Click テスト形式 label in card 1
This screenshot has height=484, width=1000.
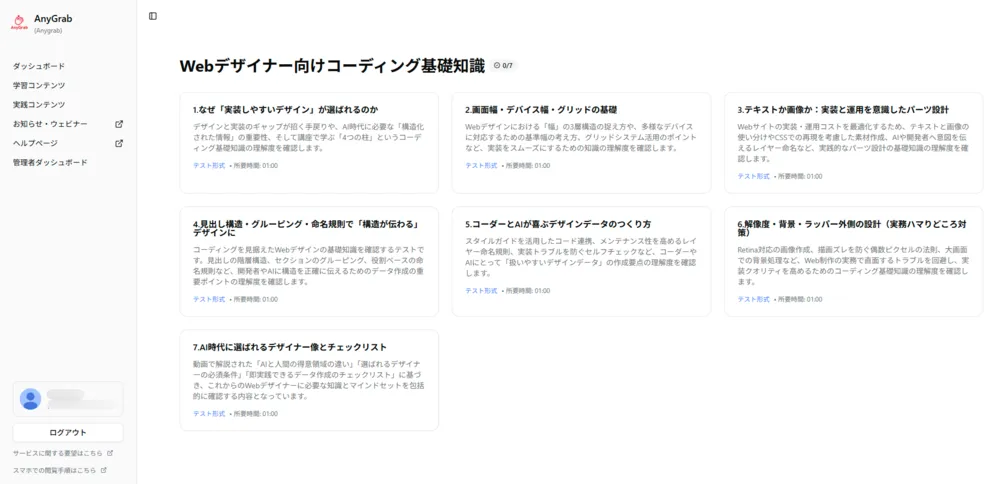(209, 166)
